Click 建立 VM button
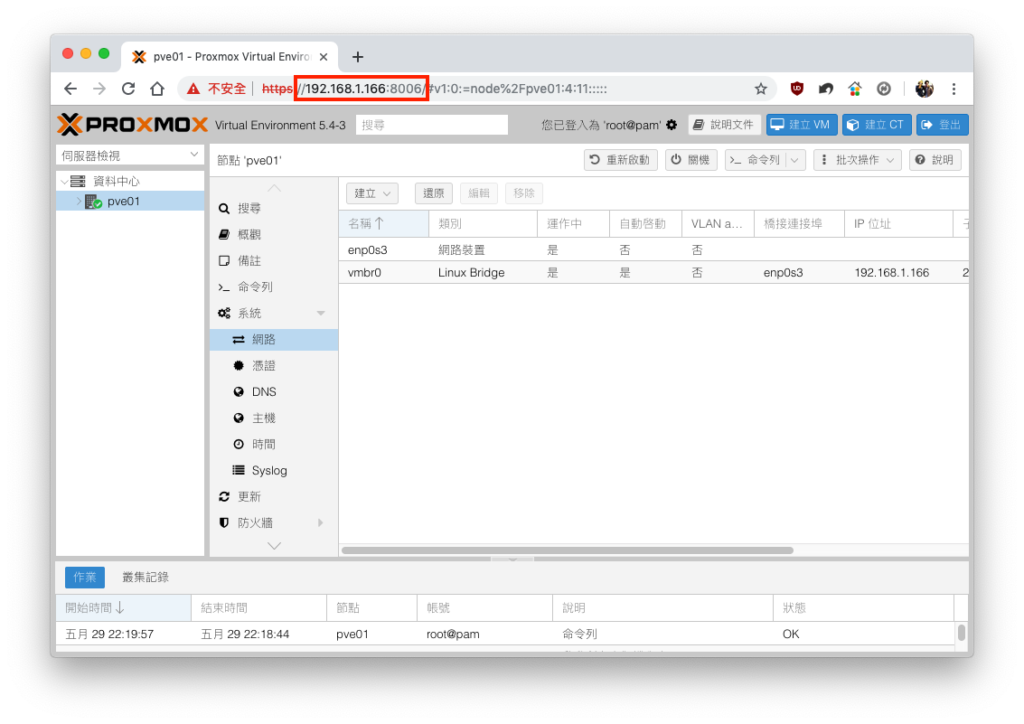This screenshot has width=1024, height=724. pos(801,125)
